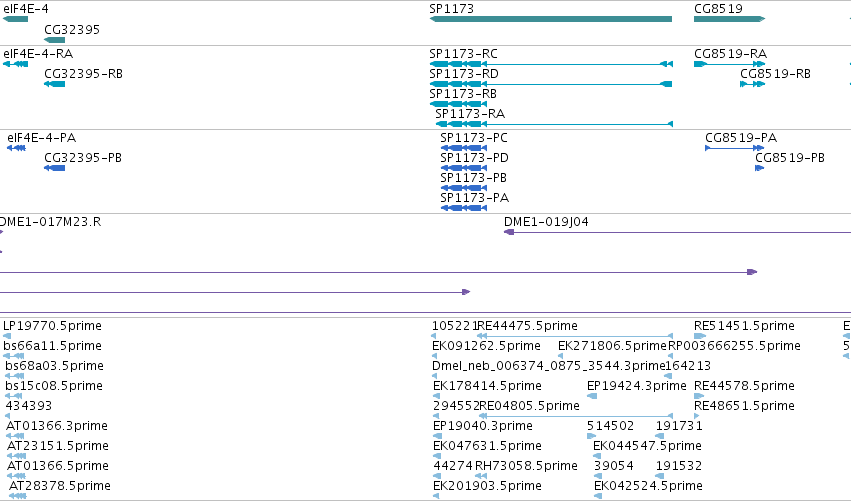This screenshot has height=501, width=851.
Task: Select EP19040.3prime EST label
Action: (482, 426)
